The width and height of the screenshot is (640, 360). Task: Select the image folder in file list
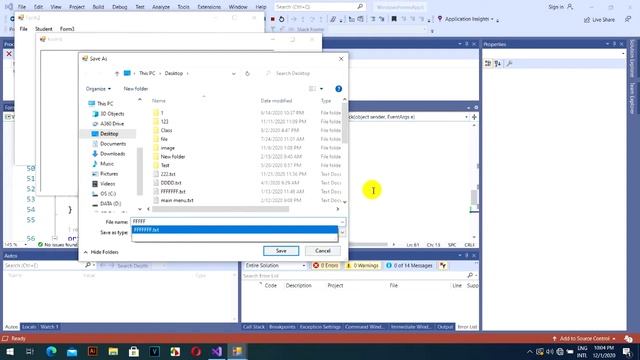coord(167,148)
